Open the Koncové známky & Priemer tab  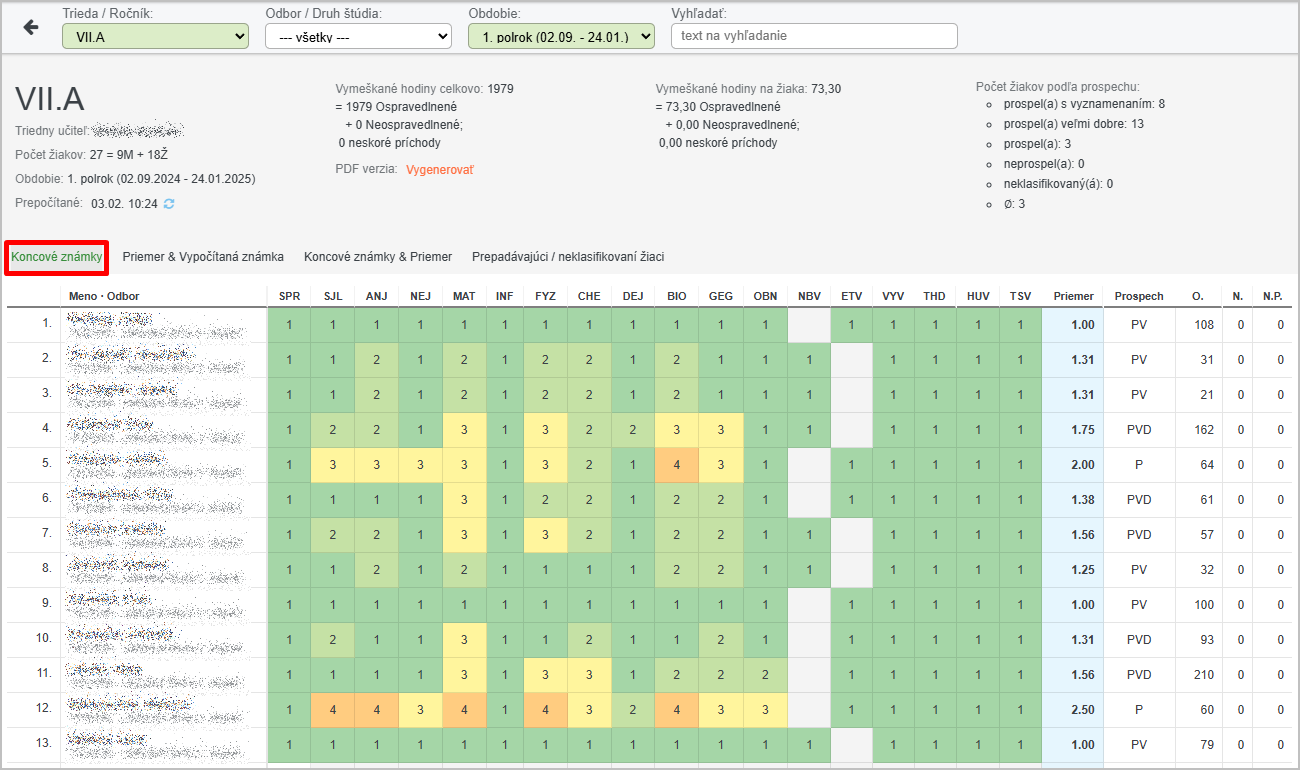tap(378, 257)
